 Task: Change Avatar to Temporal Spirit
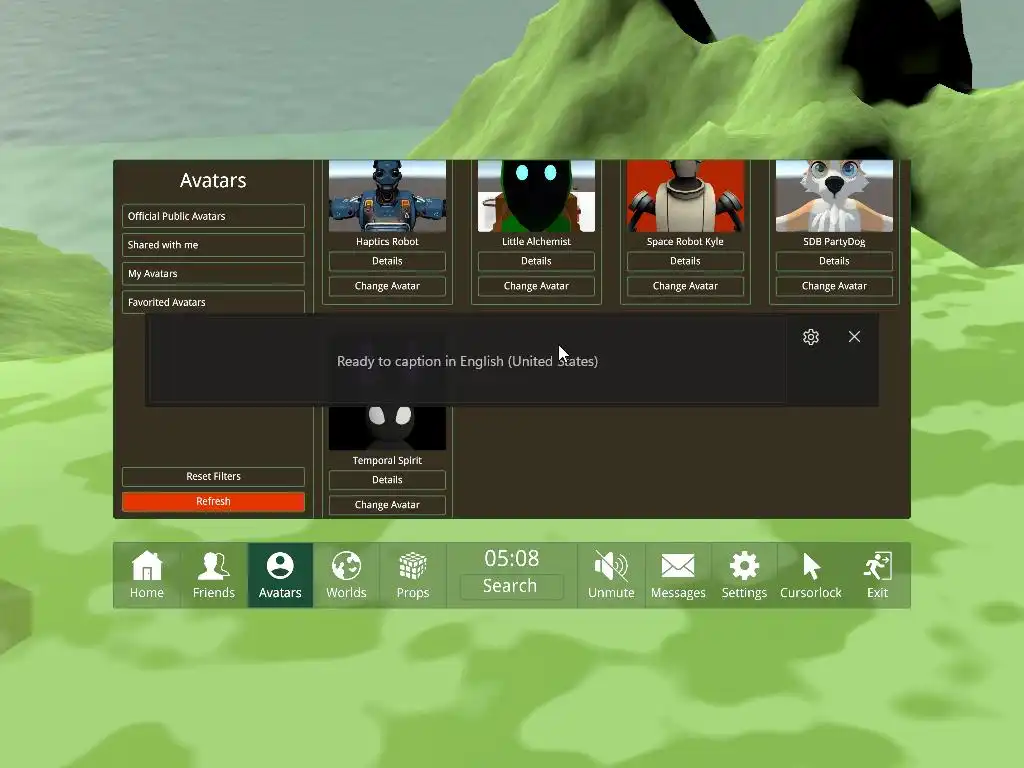pyautogui.click(x=387, y=505)
